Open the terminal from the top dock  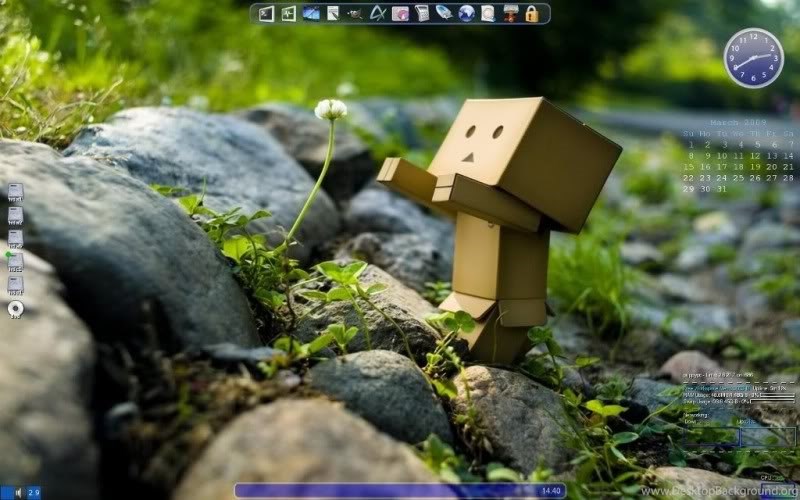(266, 14)
